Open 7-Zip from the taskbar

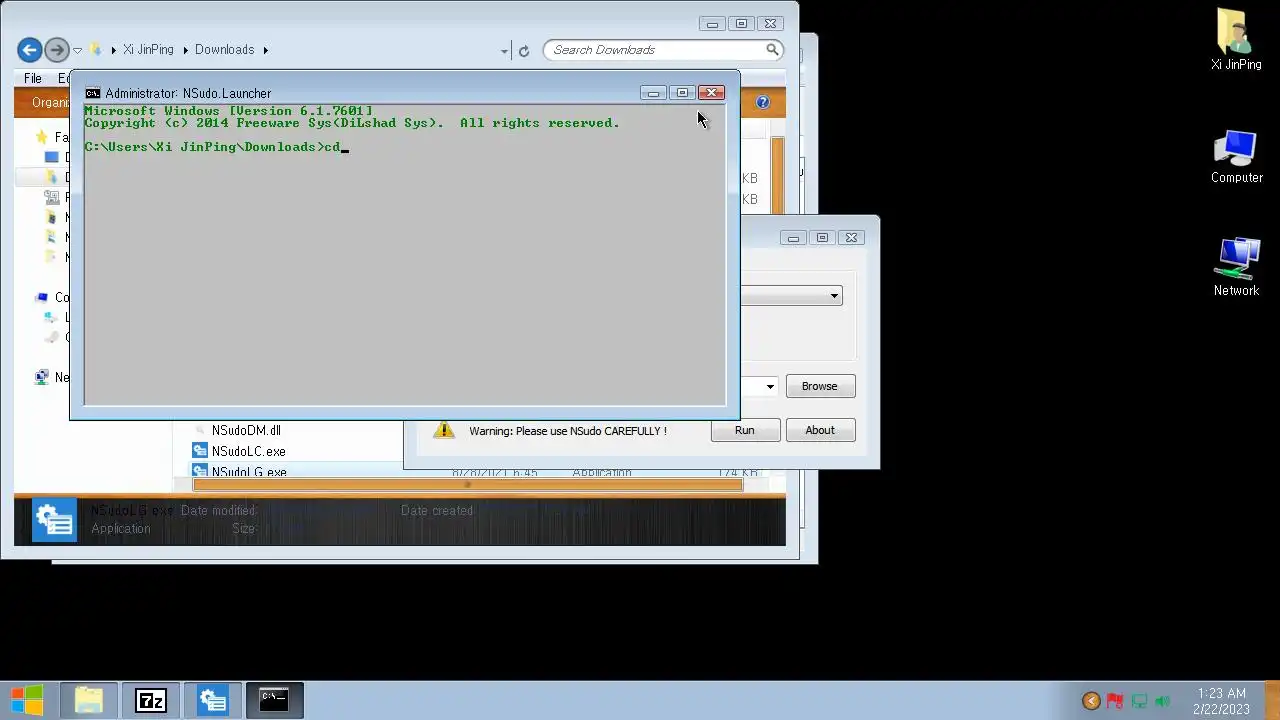tap(151, 700)
